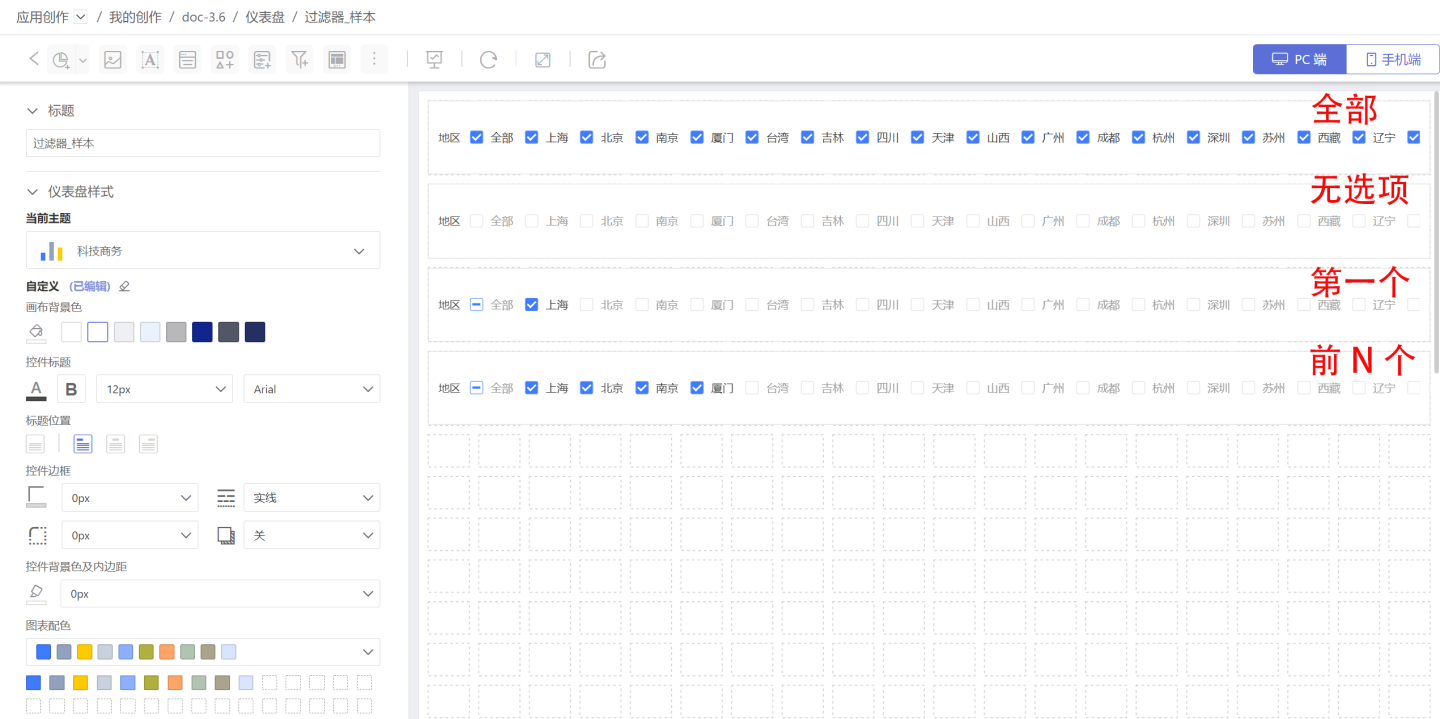Viewport: 1440px width, 719px height.
Task: Toggle bold for control title
Action: 71,389
